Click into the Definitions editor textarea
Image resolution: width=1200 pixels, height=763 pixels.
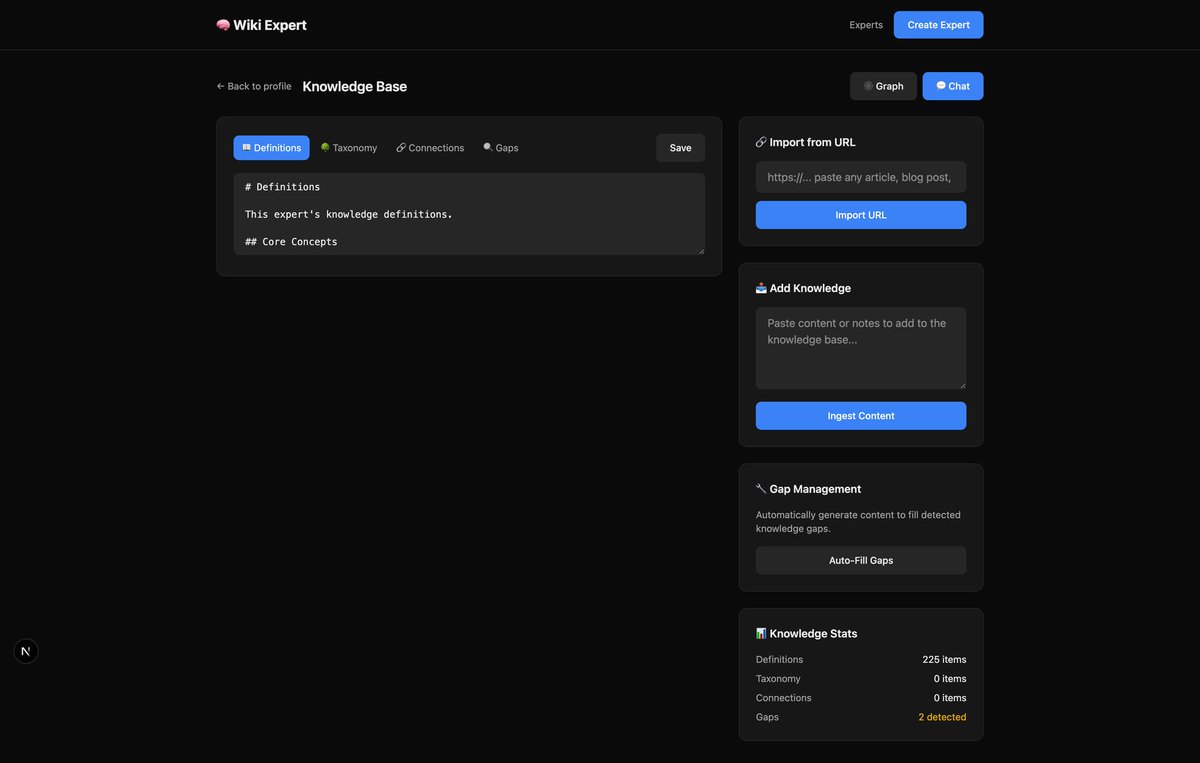click(x=469, y=214)
